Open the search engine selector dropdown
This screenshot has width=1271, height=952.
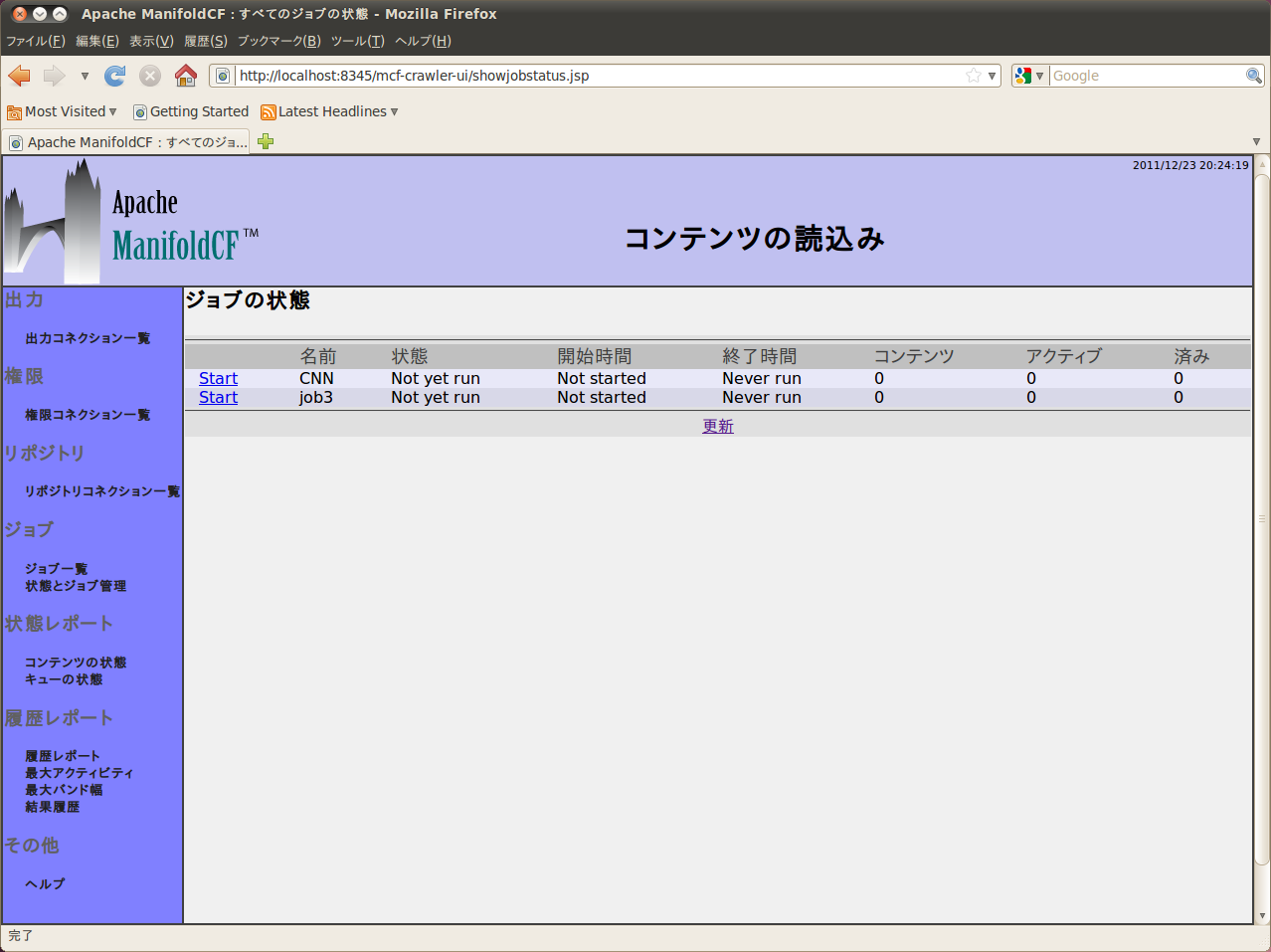(x=1029, y=76)
